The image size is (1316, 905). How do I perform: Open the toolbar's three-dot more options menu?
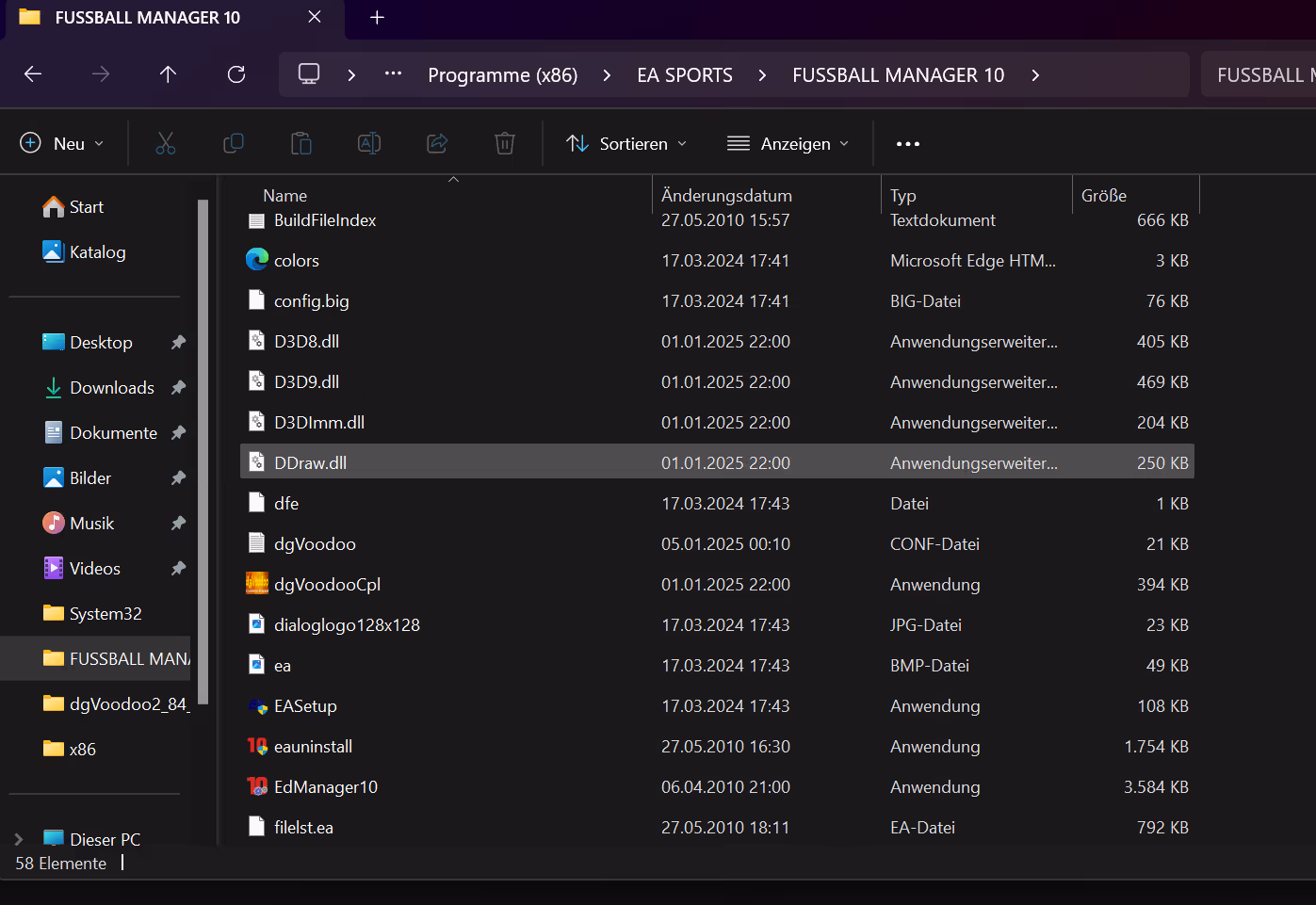(908, 144)
